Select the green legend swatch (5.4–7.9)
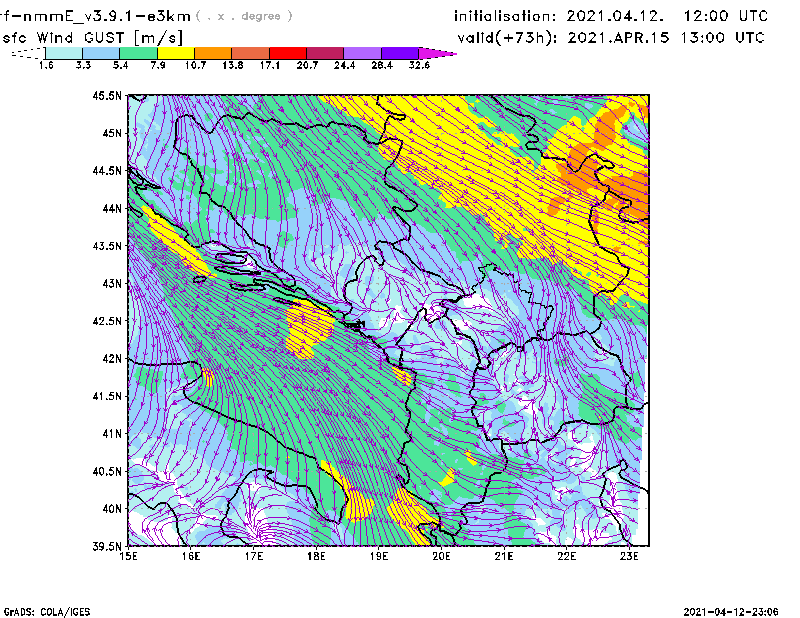The image size is (800, 618). (138, 53)
